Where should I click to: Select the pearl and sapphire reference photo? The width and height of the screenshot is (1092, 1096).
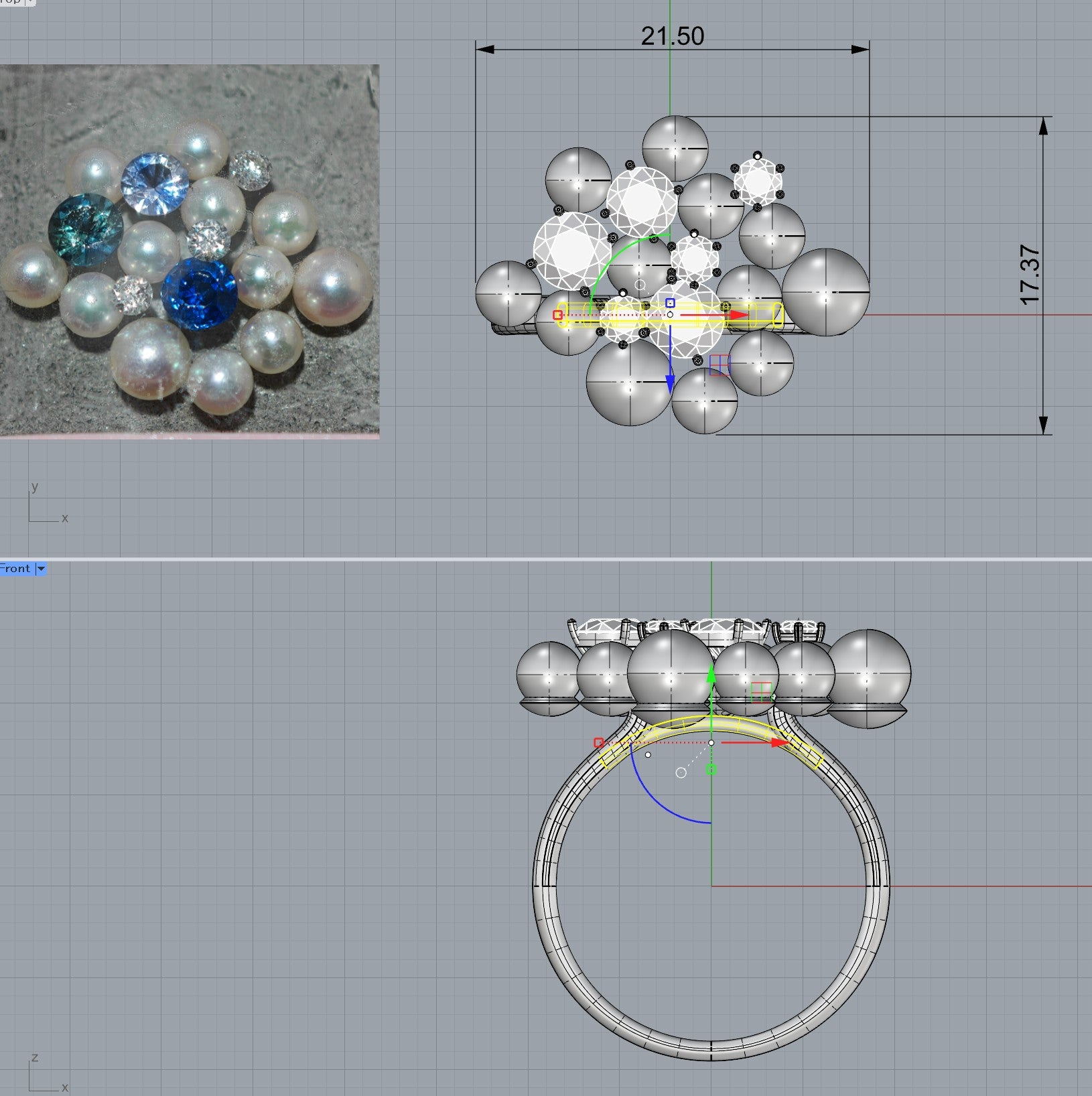coord(190,251)
